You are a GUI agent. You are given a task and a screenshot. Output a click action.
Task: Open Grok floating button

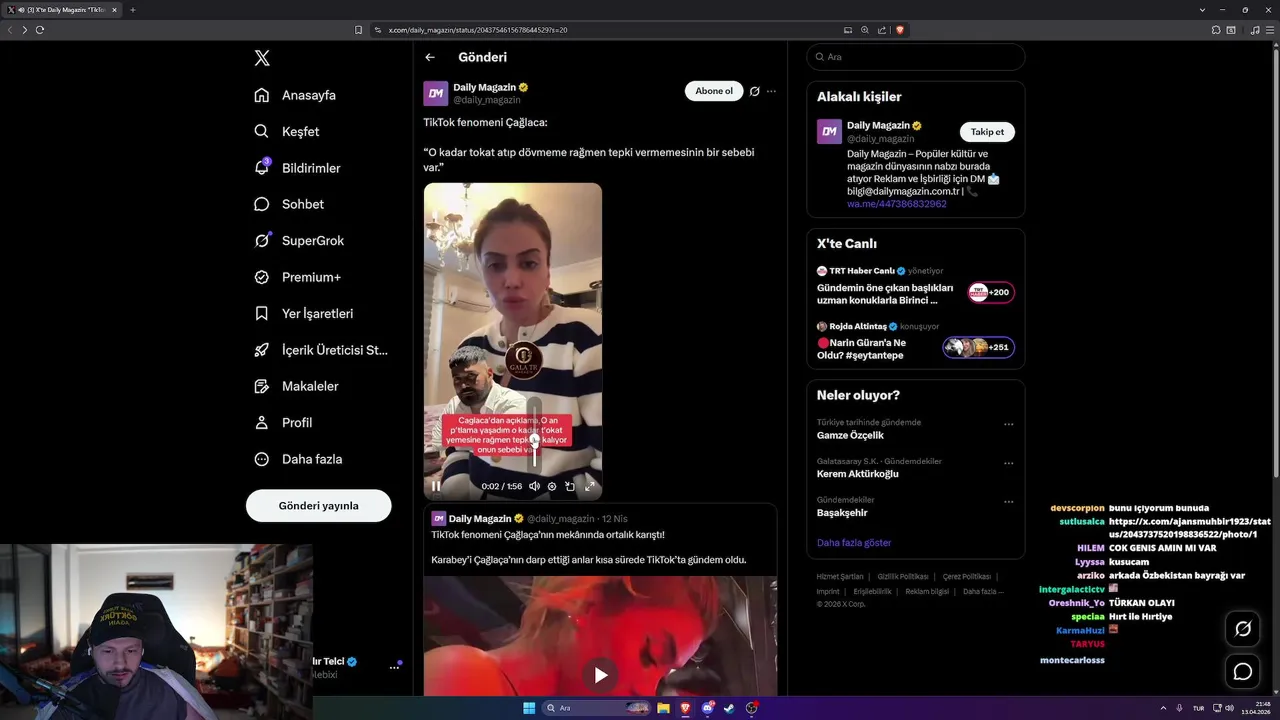pyautogui.click(x=1243, y=629)
